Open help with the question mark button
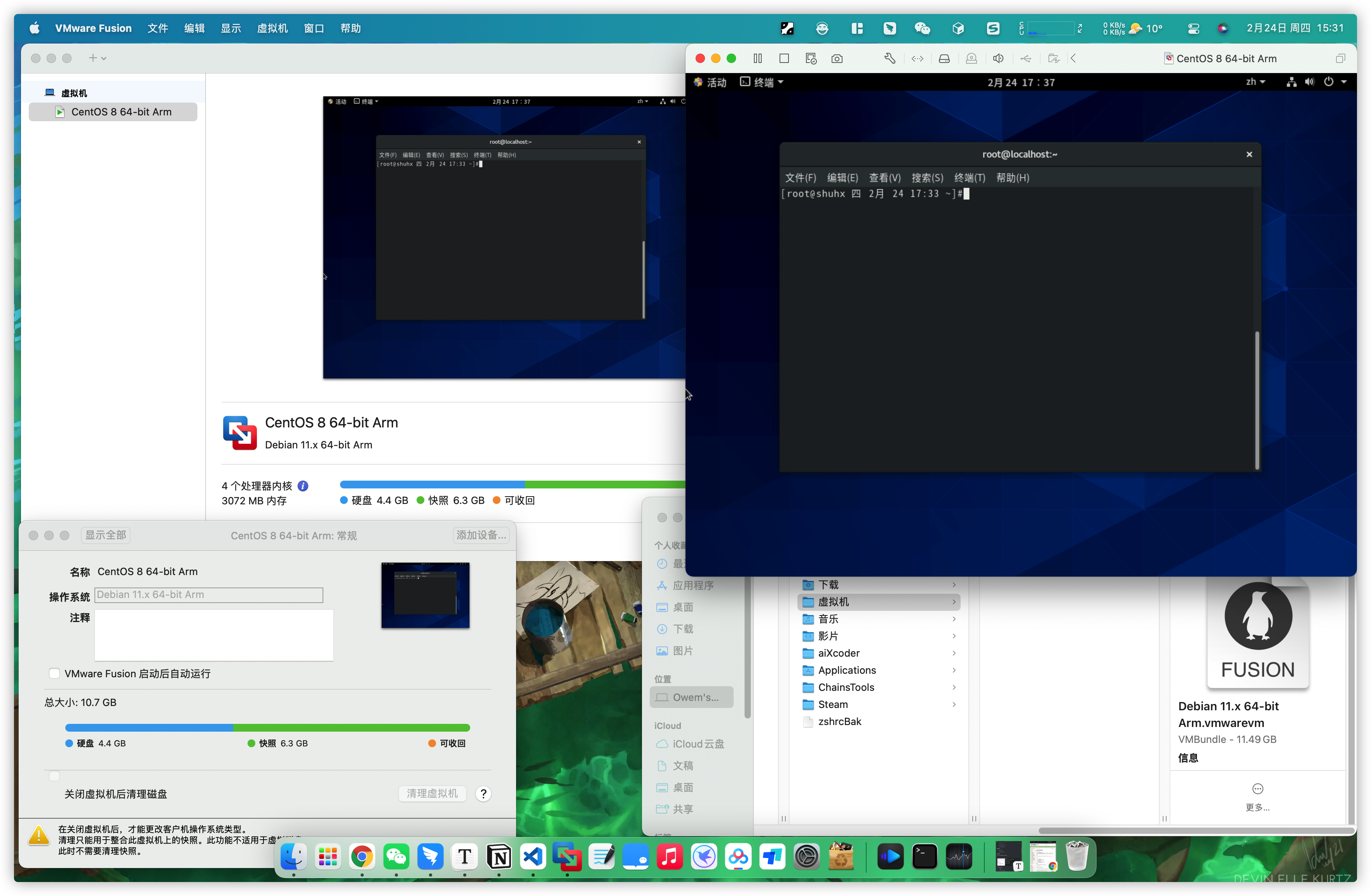 [x=483, y=793]
